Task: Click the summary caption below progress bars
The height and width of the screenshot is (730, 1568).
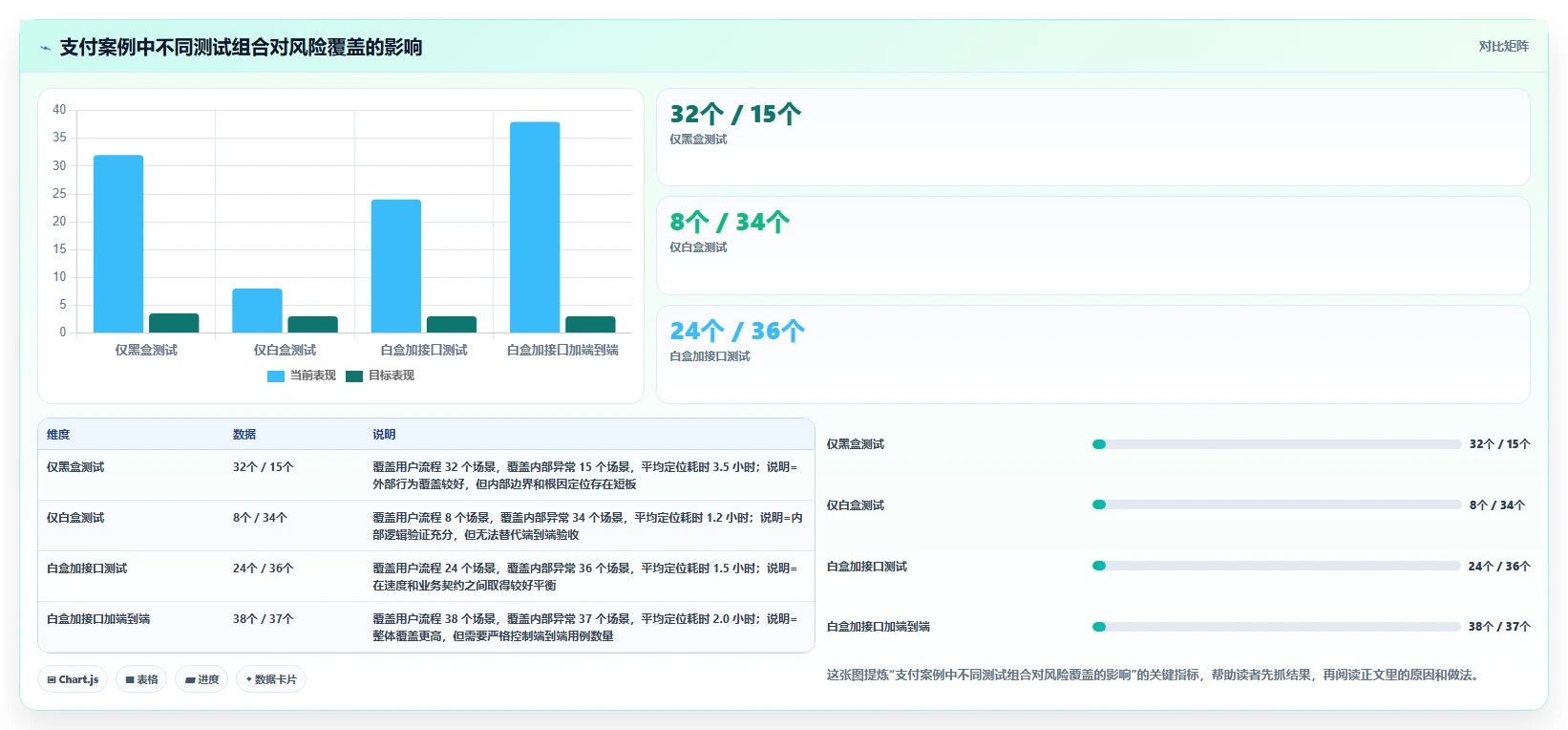Action: click(1155, 676)
